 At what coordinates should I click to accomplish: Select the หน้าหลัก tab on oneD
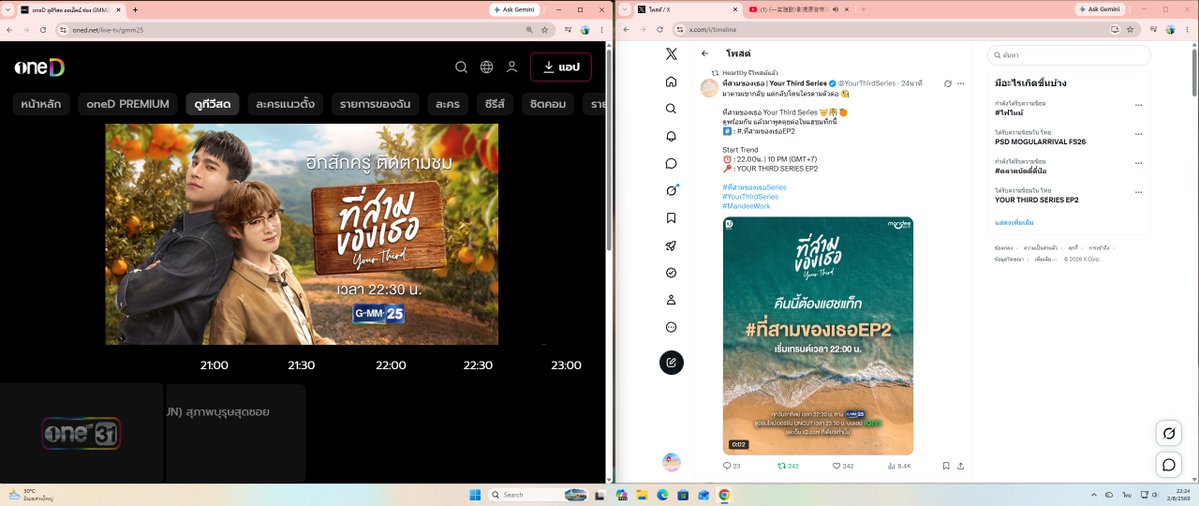[41, 104]
